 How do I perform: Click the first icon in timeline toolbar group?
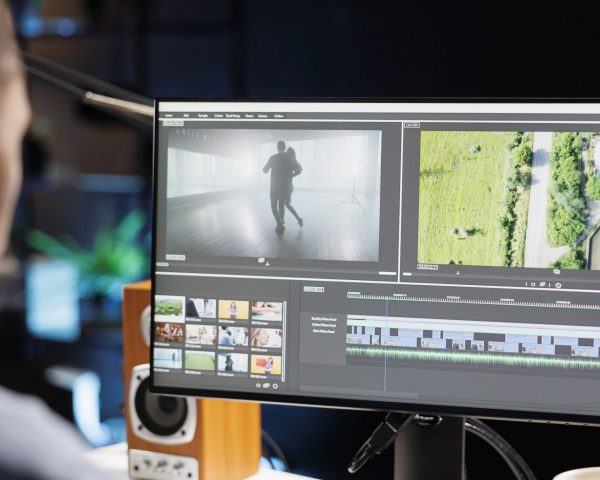tap(531, 284)
